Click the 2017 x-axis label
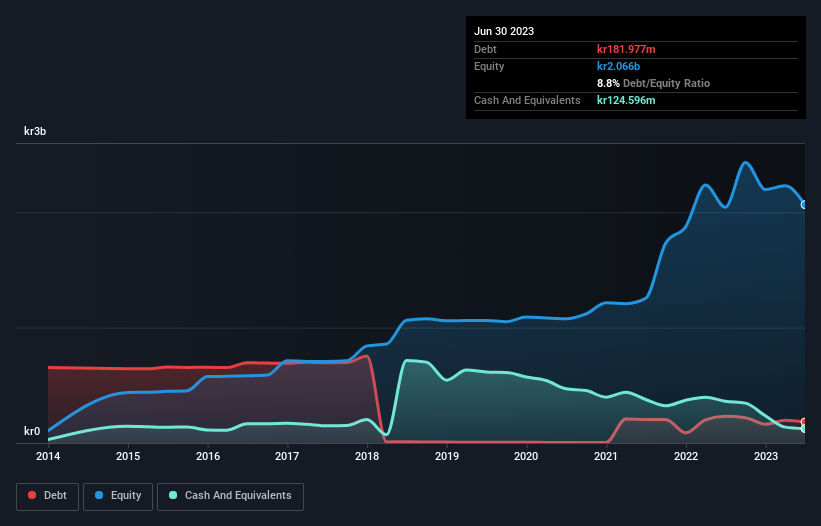The height and width of the screenshot is (526, 821). click(x=287, y=456)
